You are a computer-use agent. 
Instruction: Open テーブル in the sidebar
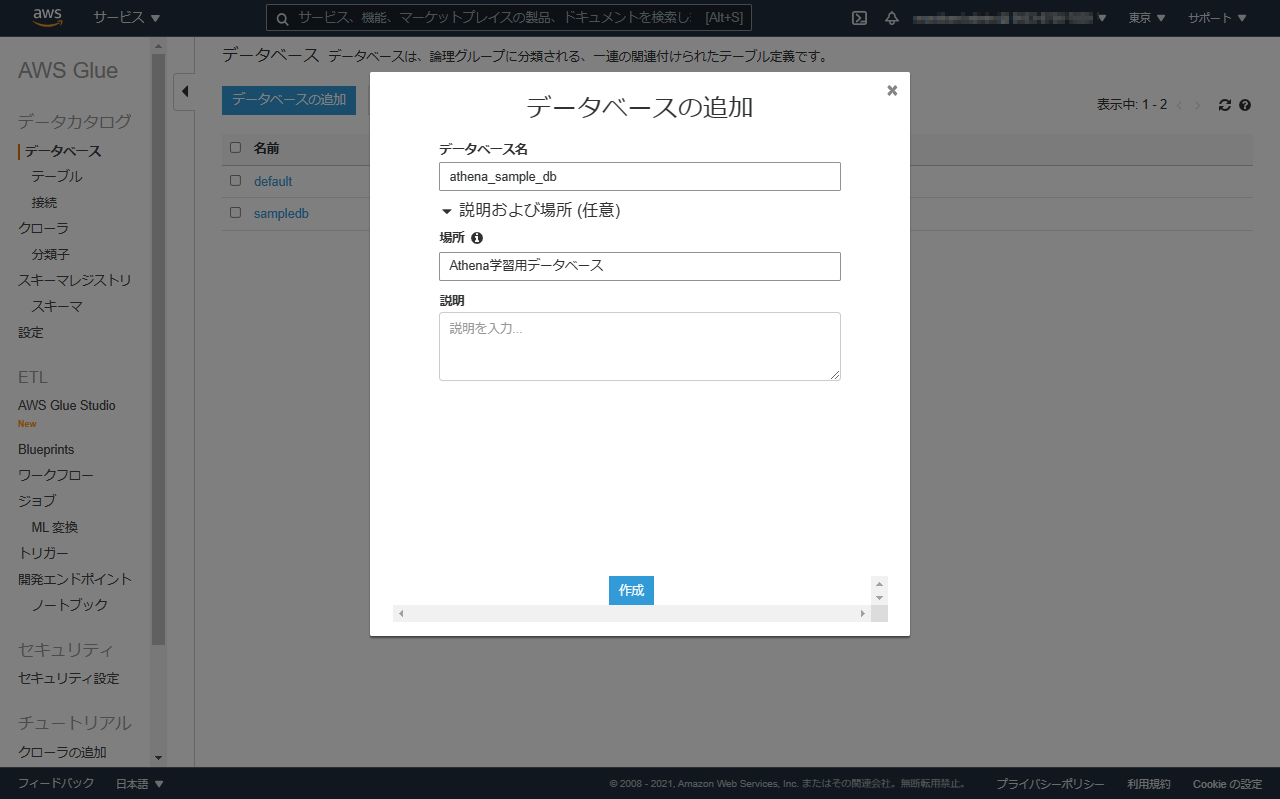click(57, 177)
